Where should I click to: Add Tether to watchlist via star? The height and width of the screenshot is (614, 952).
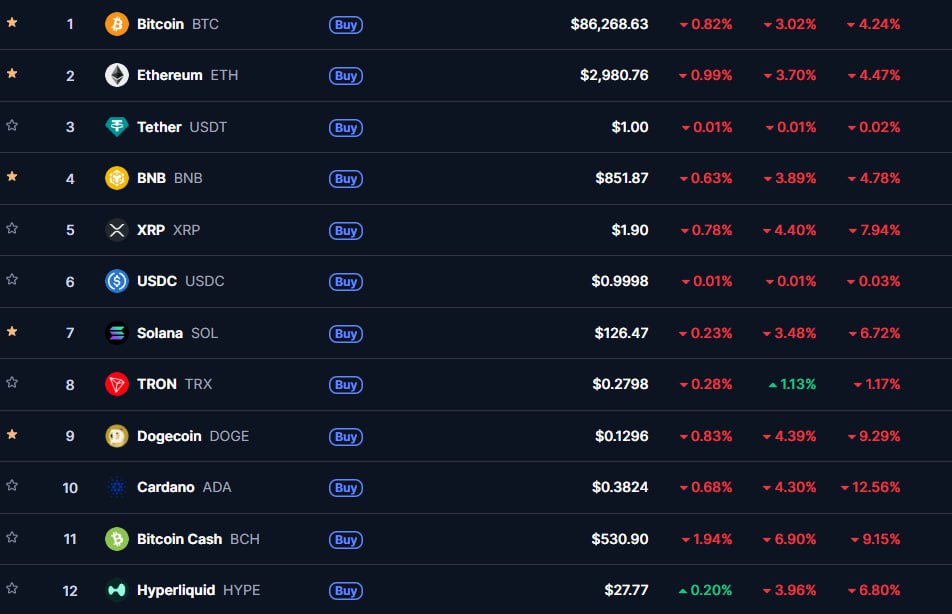coord(12,125)
